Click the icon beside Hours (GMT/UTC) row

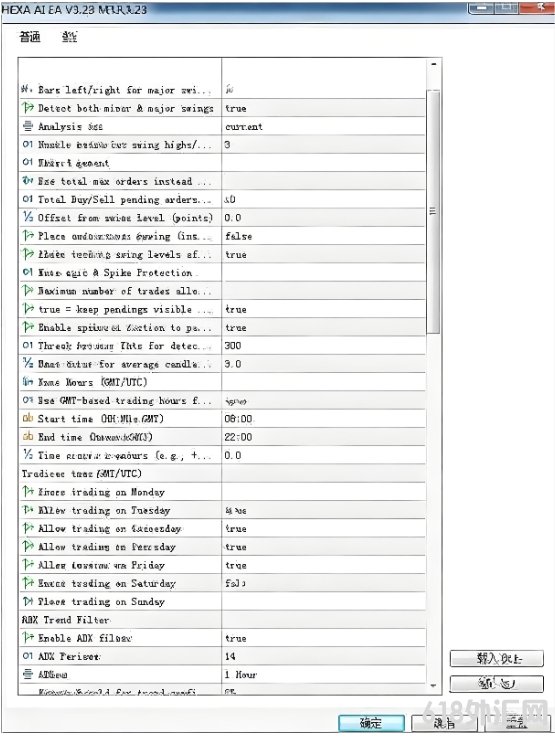pos(28,382)
